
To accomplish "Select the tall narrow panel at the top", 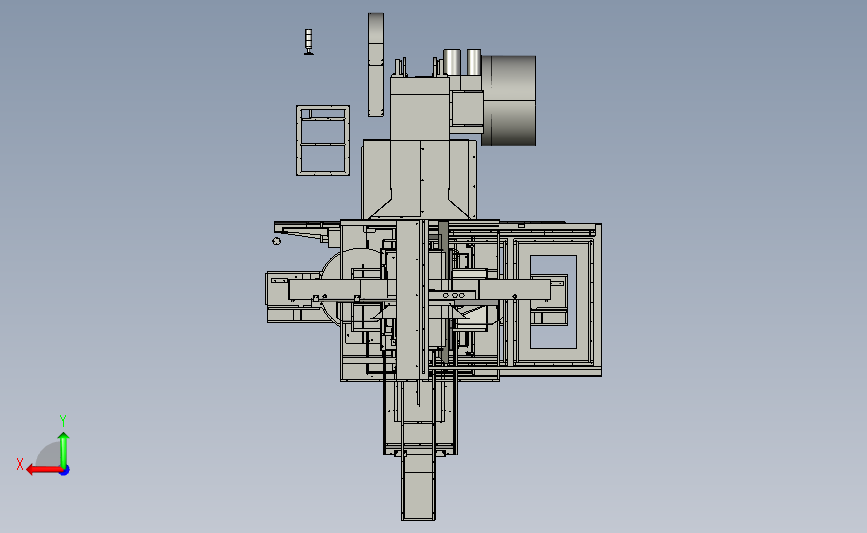I will click(376, 65).
